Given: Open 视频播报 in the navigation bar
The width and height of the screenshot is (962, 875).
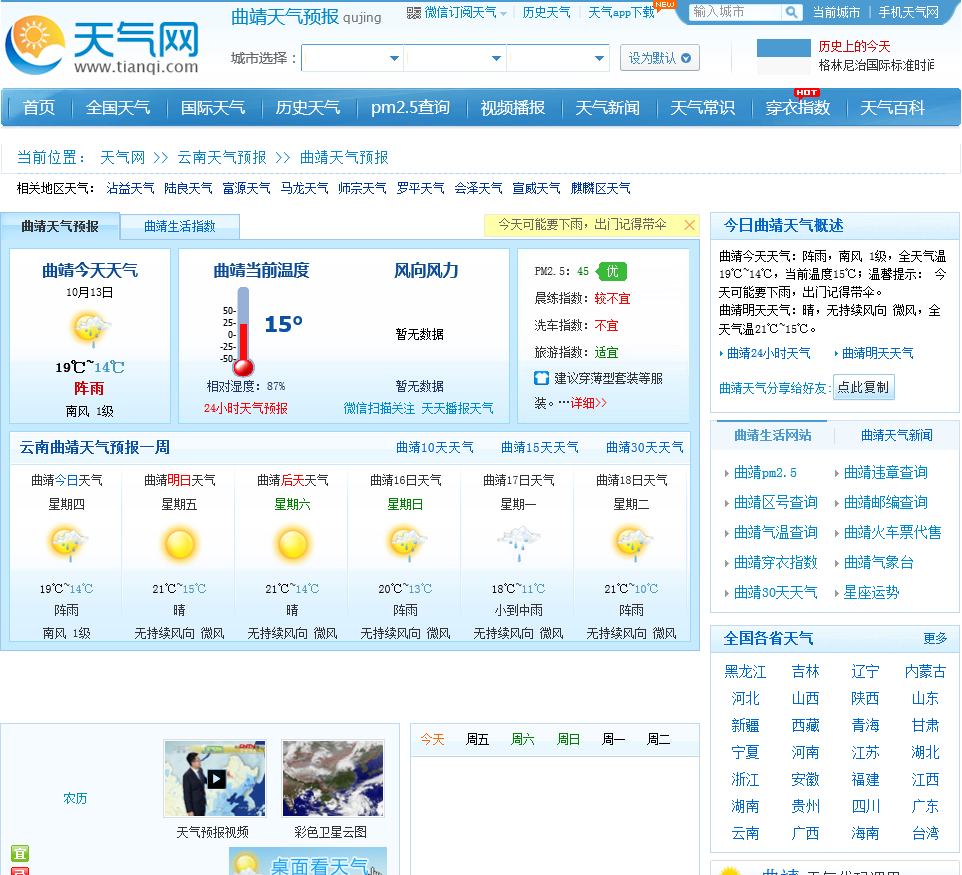Looking at the screenshot, I should coord(512,108).
